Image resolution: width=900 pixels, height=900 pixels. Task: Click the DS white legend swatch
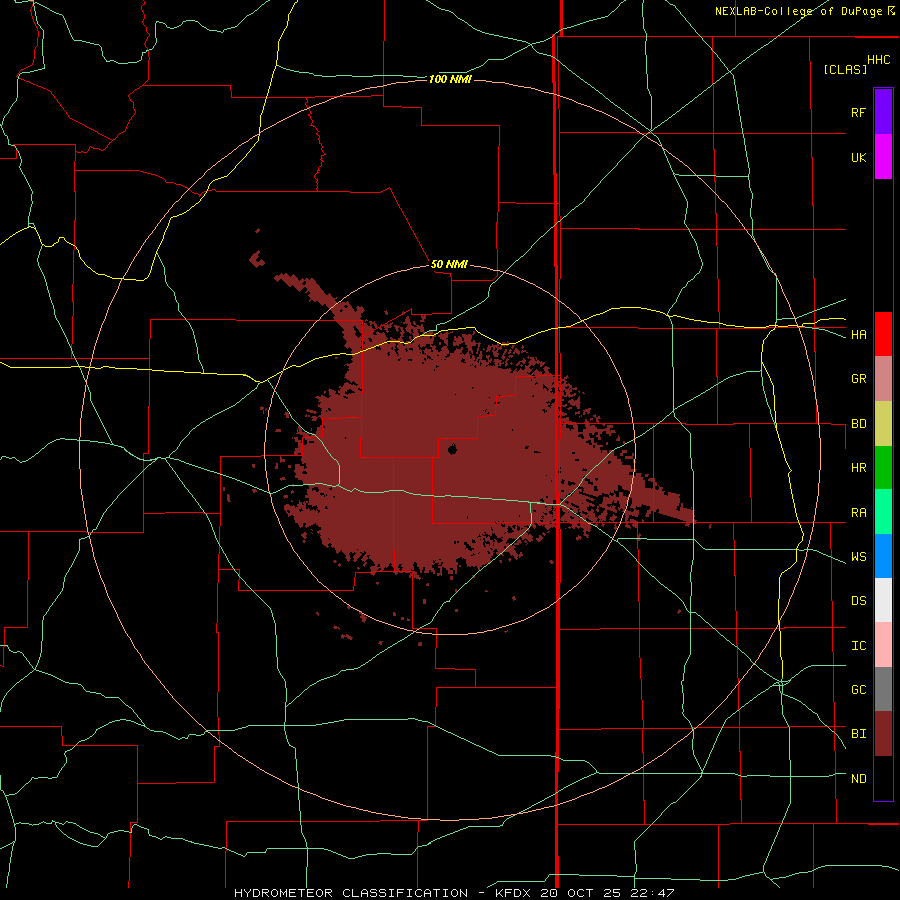click(883, 600)
